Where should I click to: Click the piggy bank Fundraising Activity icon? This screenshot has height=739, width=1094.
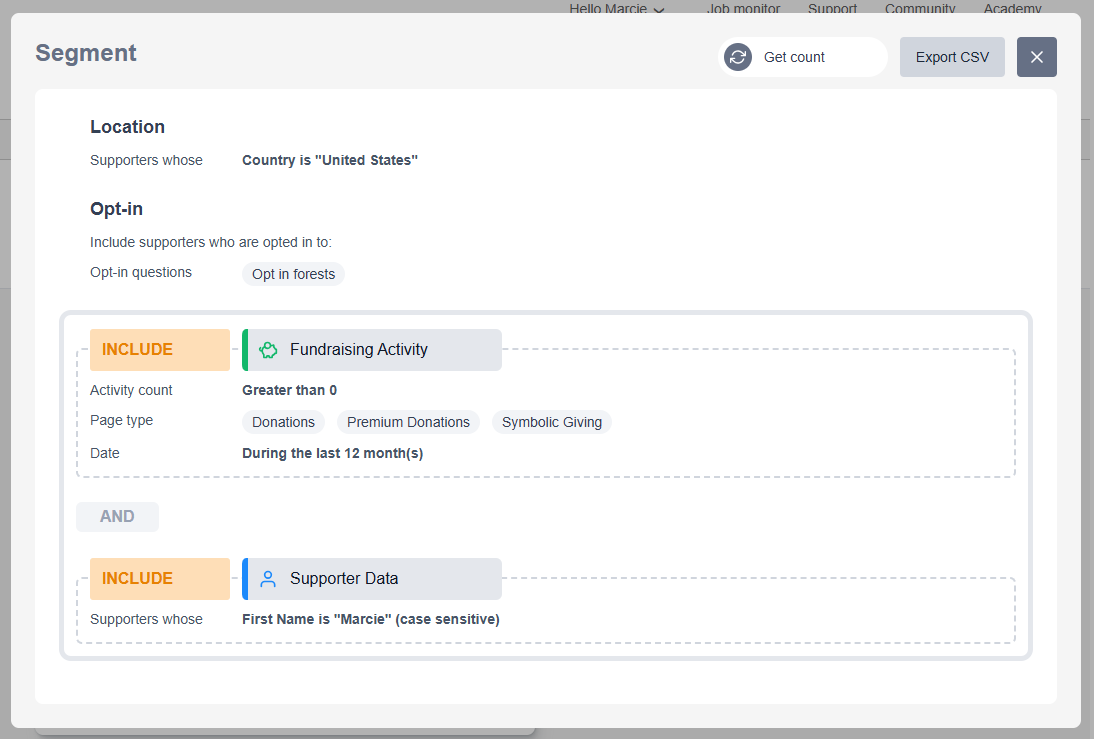point(268,350)
